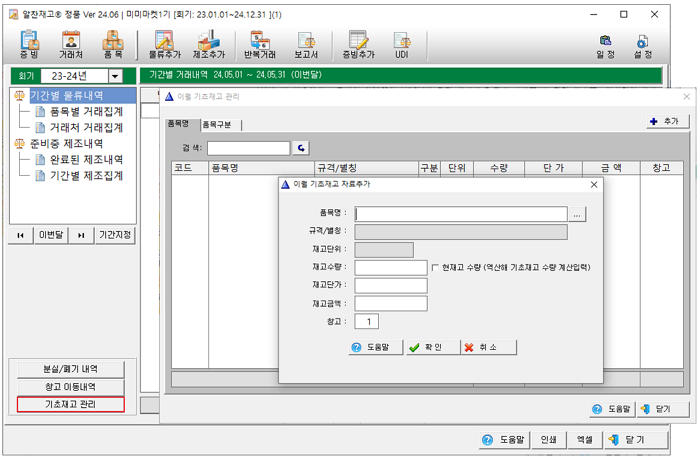
Task: Click the 금액 column header
Action: pos(611,168)
